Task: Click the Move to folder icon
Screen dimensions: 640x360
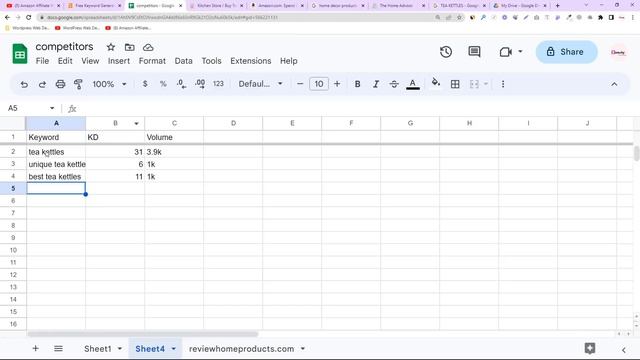Action: [x=129, y=47]
